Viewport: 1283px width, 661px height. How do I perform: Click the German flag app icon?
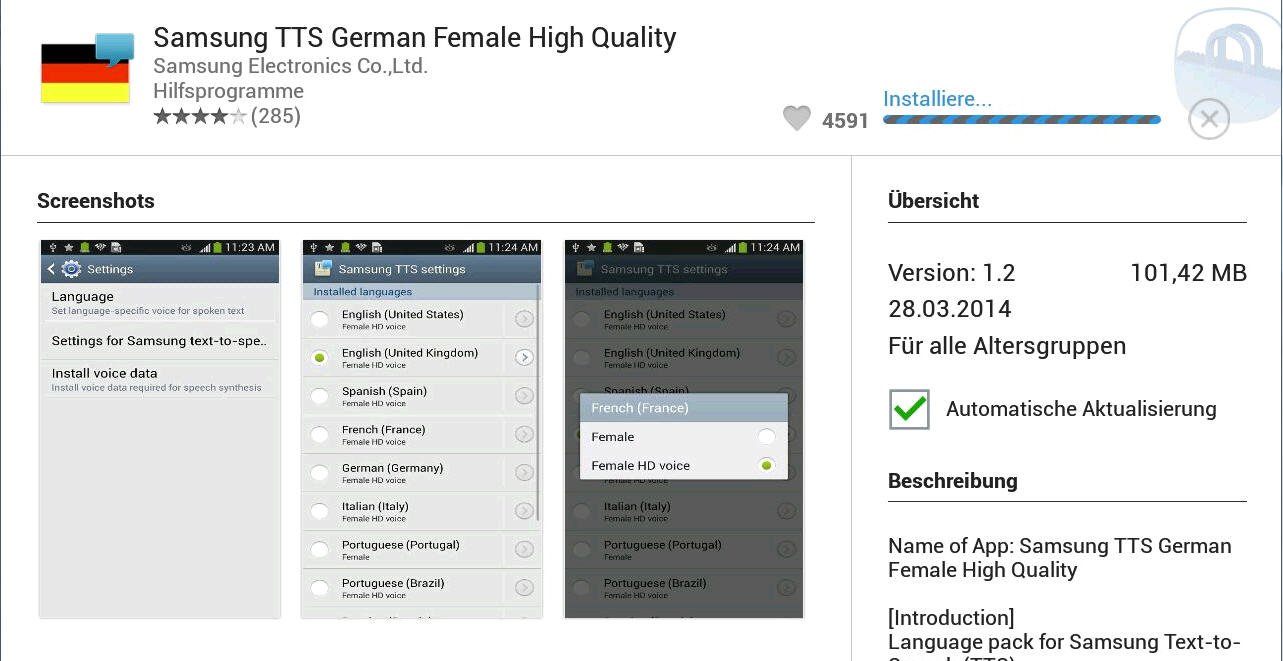(x=86, y=69)
